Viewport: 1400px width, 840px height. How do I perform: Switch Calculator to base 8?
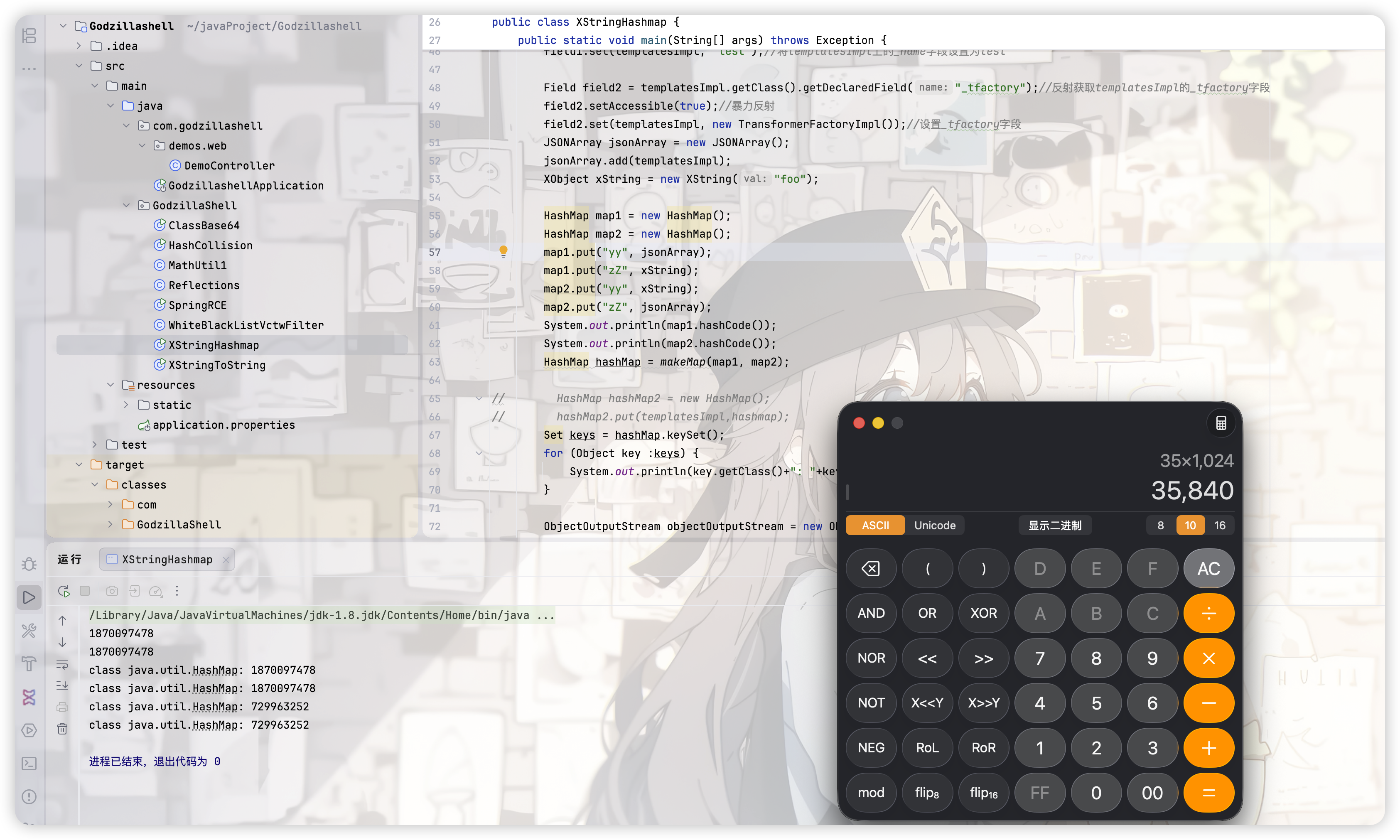pos(1161,525)
